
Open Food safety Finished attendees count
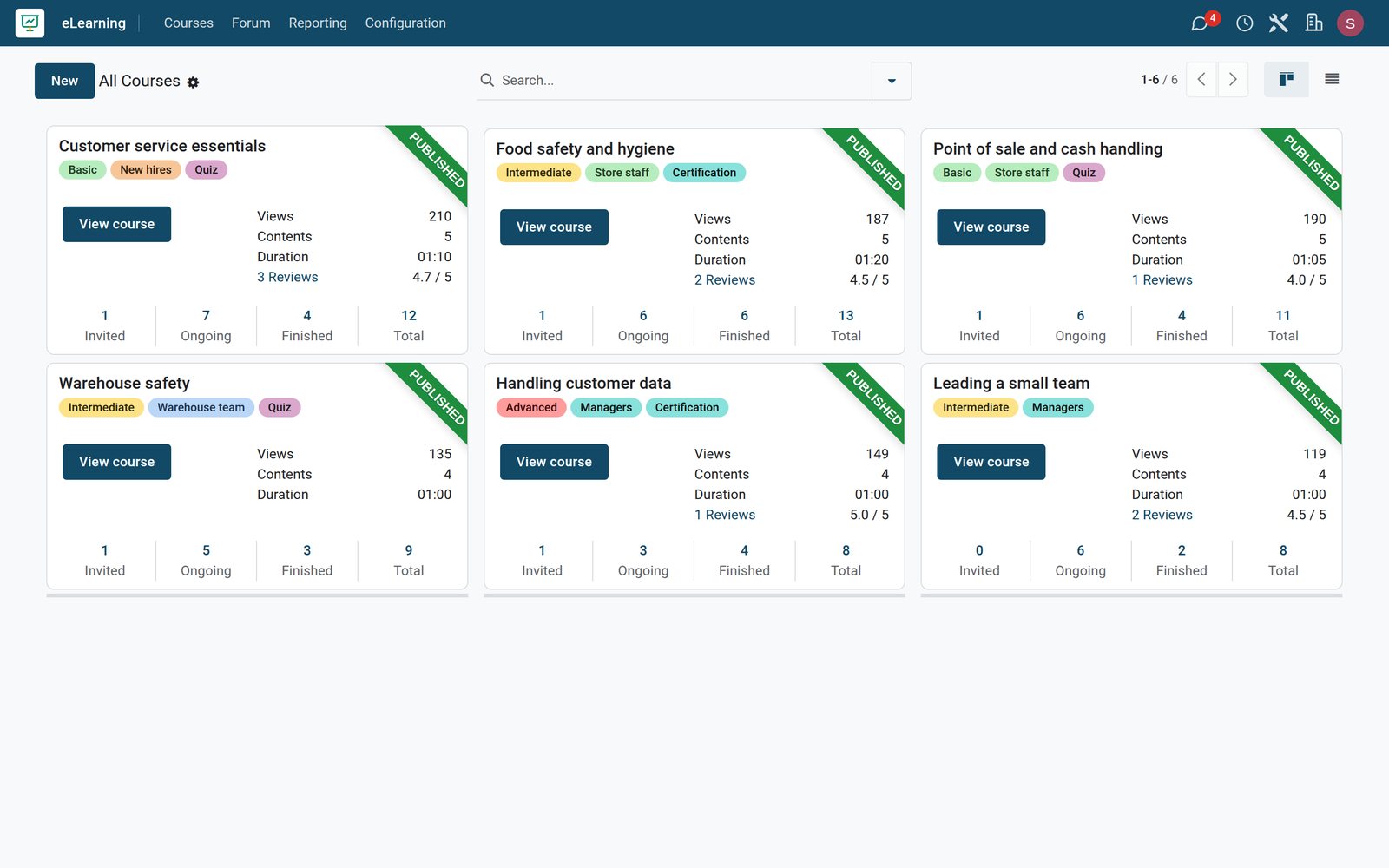744,325
